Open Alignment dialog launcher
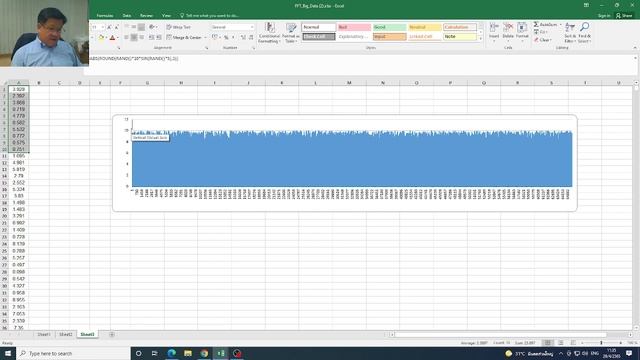Screen dimensions: 640x360 click(207, 48)
